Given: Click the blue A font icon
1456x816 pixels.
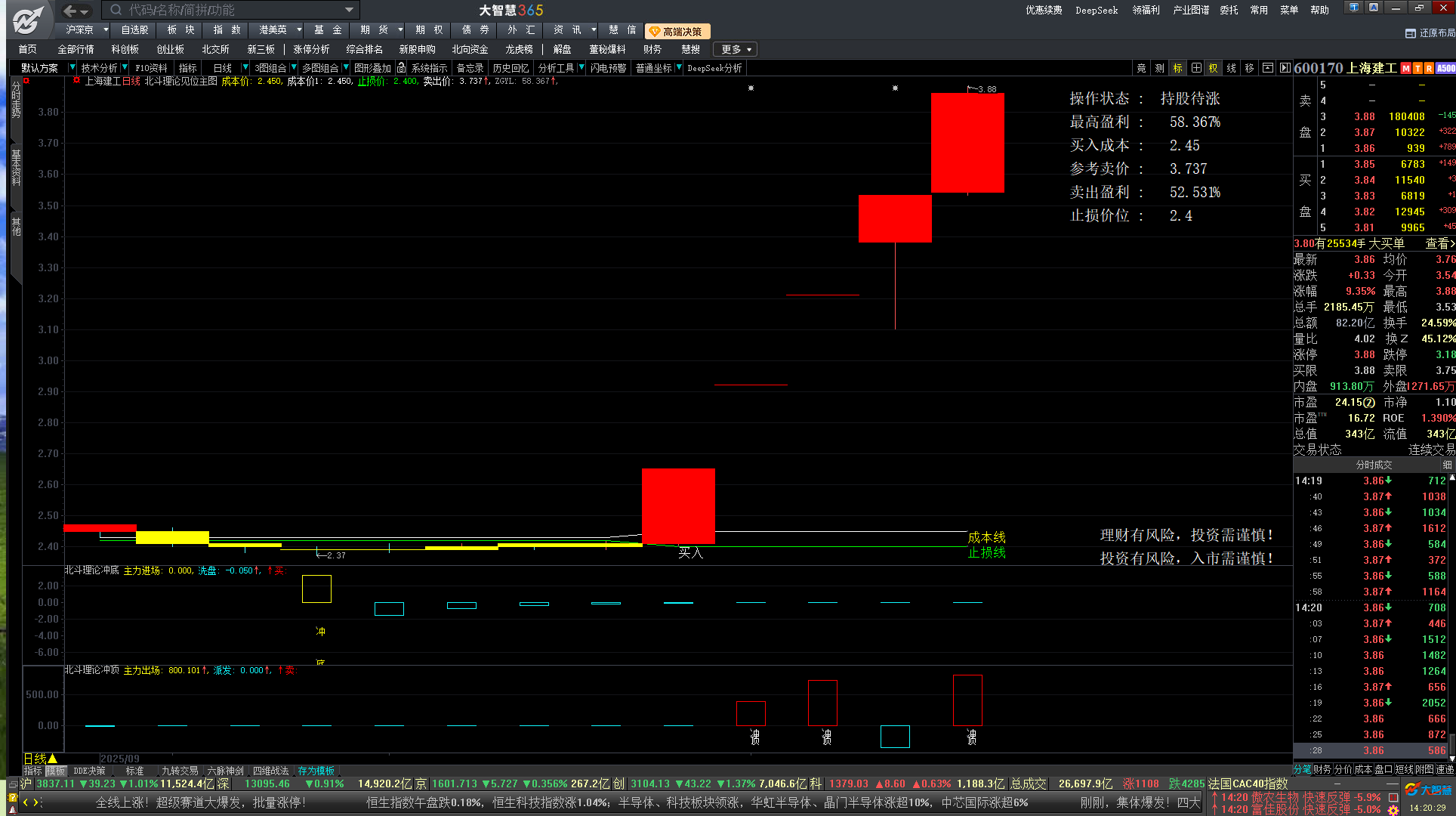Looking at the screenshot, I should pyautogui.click(x=1374, y=8).
